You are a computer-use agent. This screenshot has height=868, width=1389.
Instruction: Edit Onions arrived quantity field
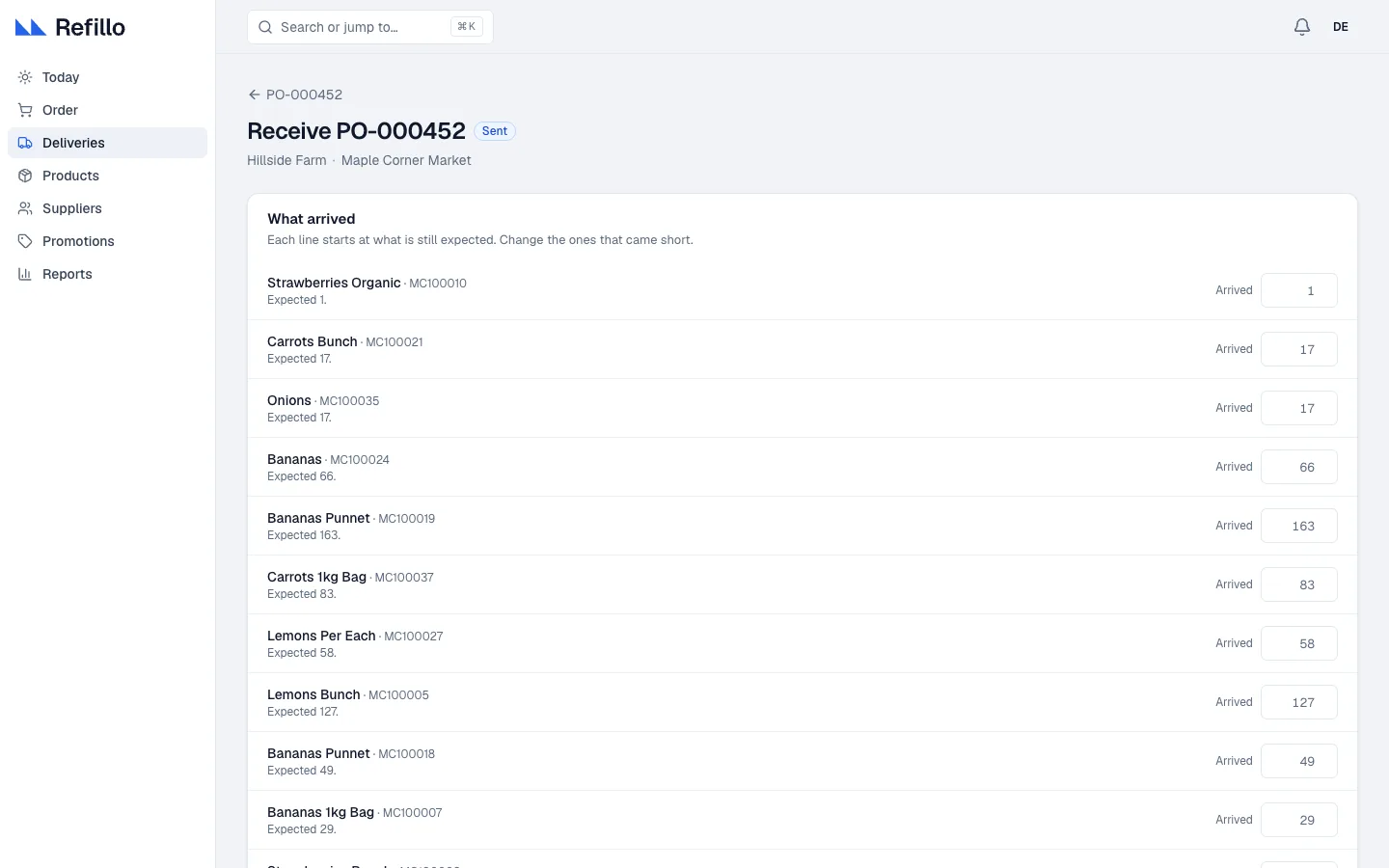[1299, 408]
